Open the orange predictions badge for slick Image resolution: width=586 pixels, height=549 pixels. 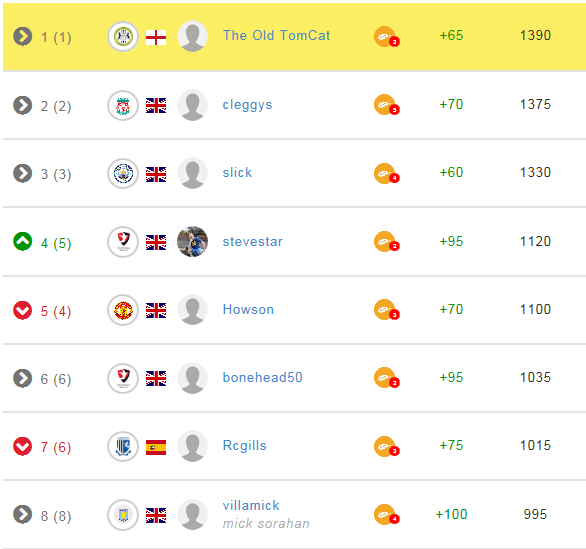coord(386,174)
